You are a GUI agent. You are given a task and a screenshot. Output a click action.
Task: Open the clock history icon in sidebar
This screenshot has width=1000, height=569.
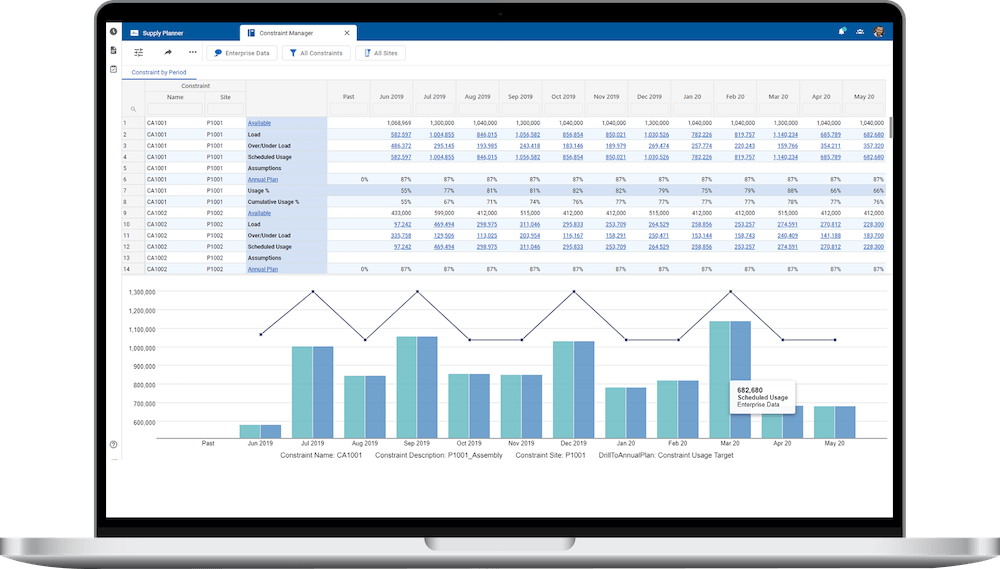pos(113,32)
